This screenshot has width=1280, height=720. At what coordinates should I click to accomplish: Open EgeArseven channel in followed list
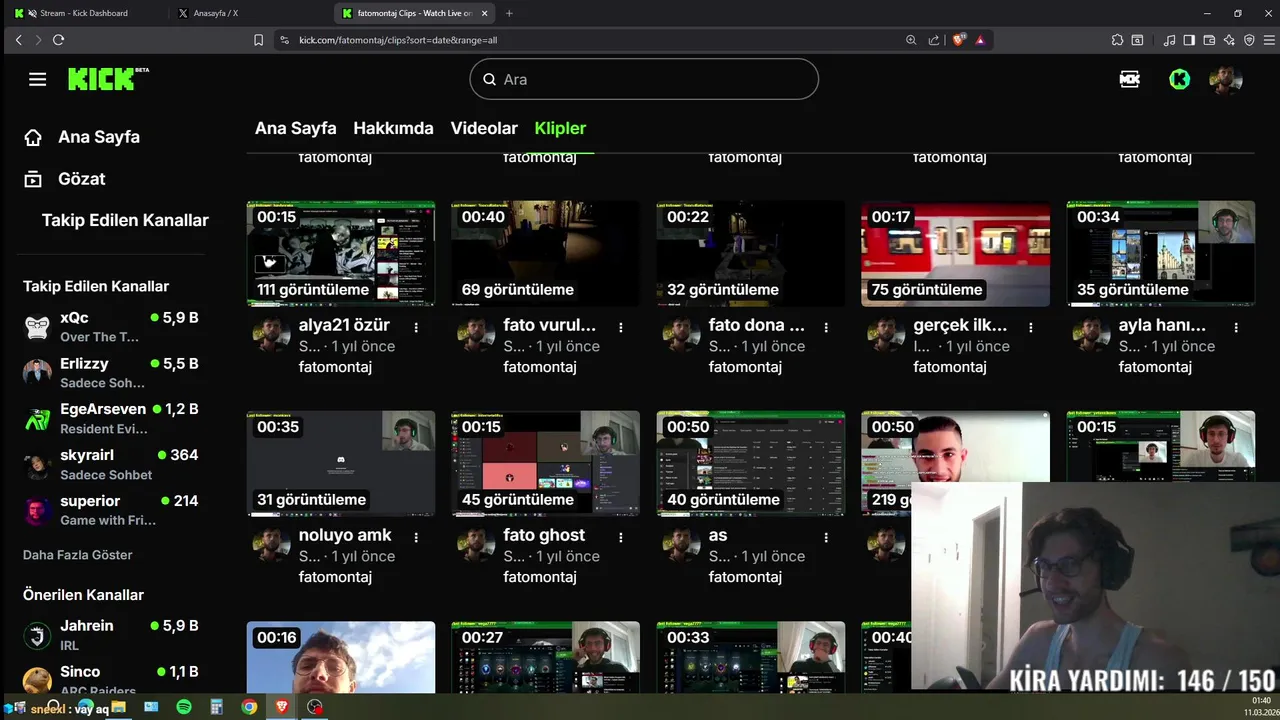click(110, 418)
